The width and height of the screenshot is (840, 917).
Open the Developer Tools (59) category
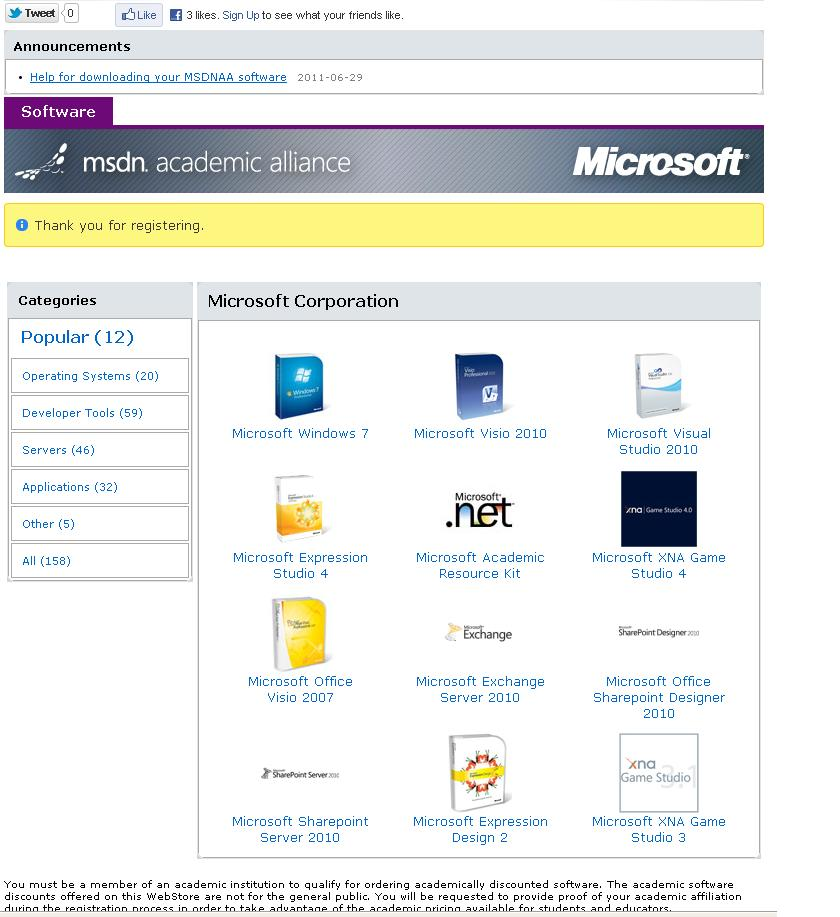click(x=100, y=413)
